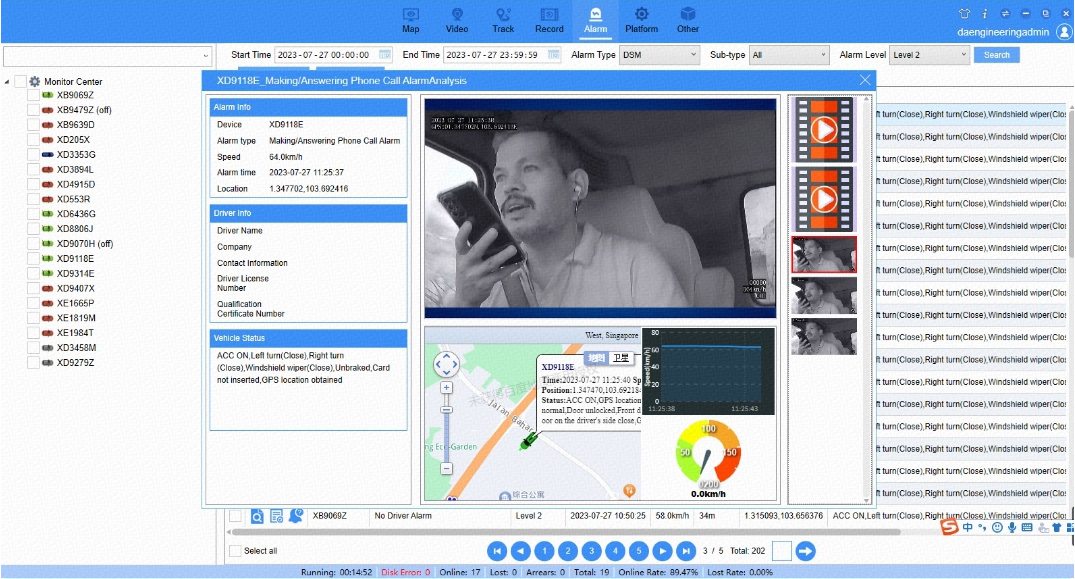Click the page number input field
This screenshot has height=579, width=1075.
[782, 551]
